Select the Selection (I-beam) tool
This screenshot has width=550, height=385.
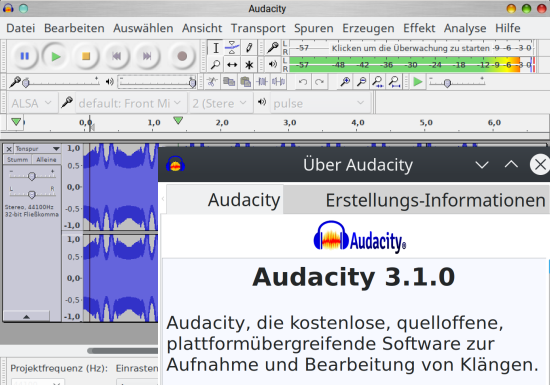[x=216, y=48]
